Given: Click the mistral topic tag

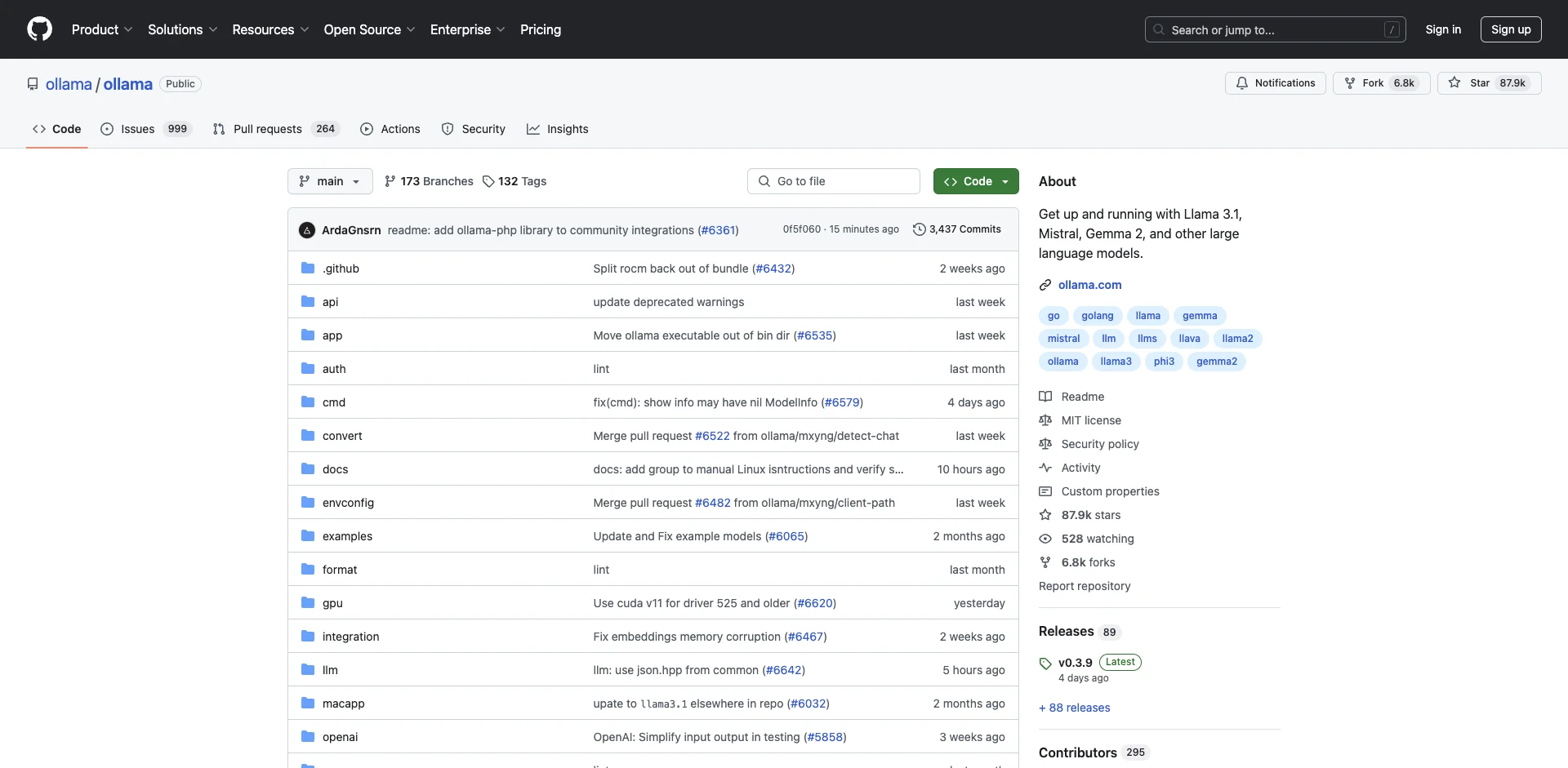Looking at the screenshot, I should pos(1063,339).
